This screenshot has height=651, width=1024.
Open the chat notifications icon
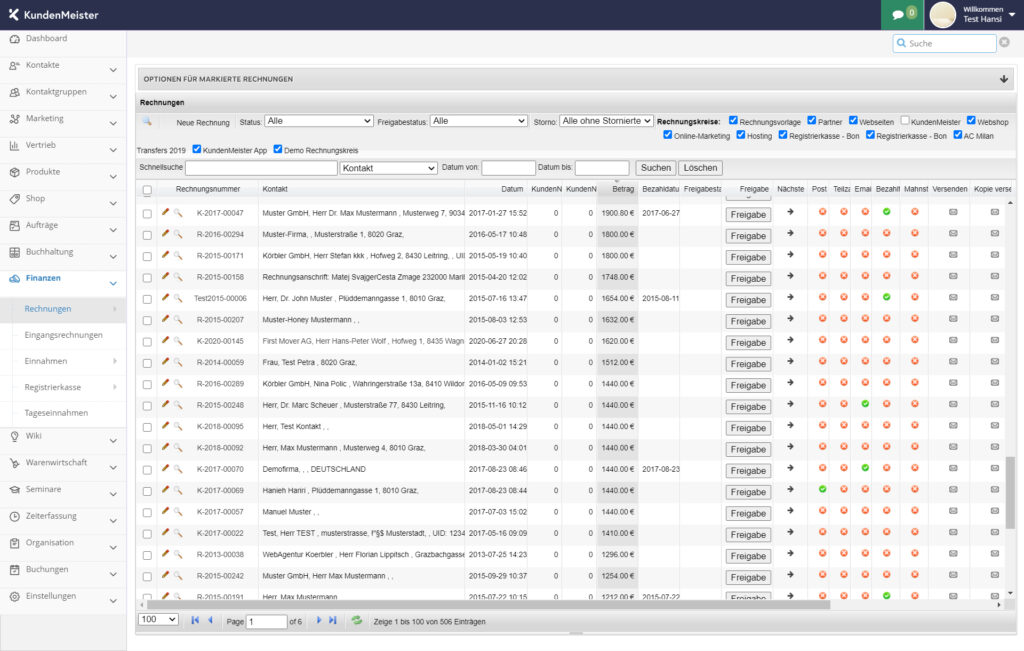coord(899,14)
